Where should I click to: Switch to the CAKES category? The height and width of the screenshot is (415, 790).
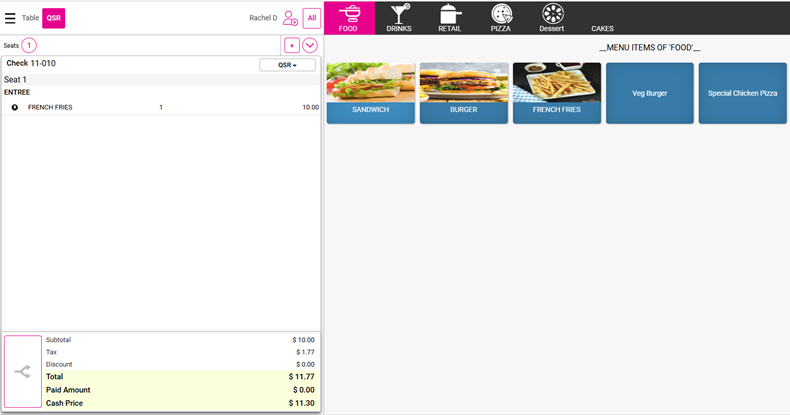[603, 27]
